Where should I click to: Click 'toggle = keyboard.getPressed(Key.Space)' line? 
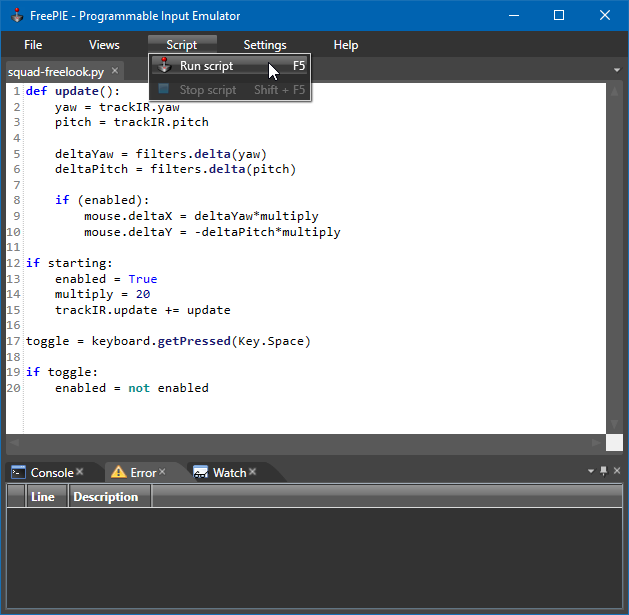tap(168, 341)
